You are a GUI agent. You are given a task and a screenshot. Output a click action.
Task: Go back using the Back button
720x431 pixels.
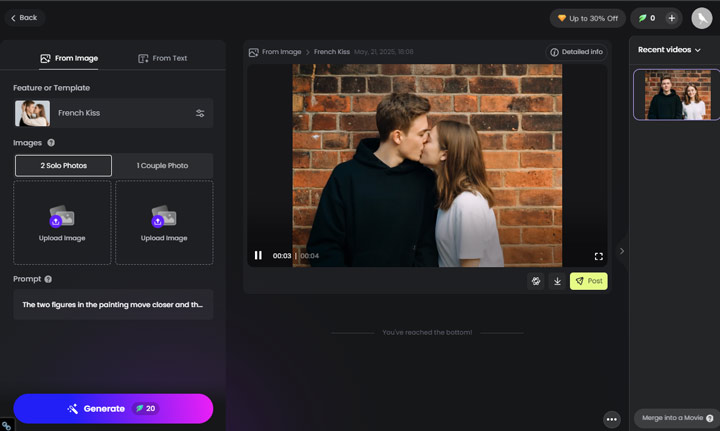click(24, 18)
